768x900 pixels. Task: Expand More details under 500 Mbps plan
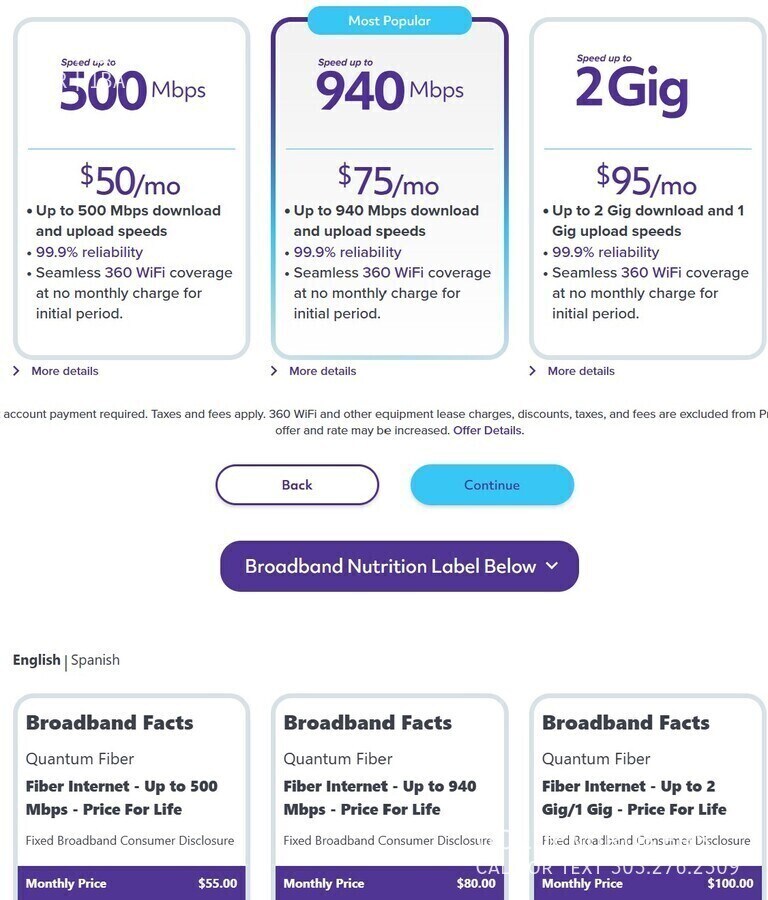(64, 371)
